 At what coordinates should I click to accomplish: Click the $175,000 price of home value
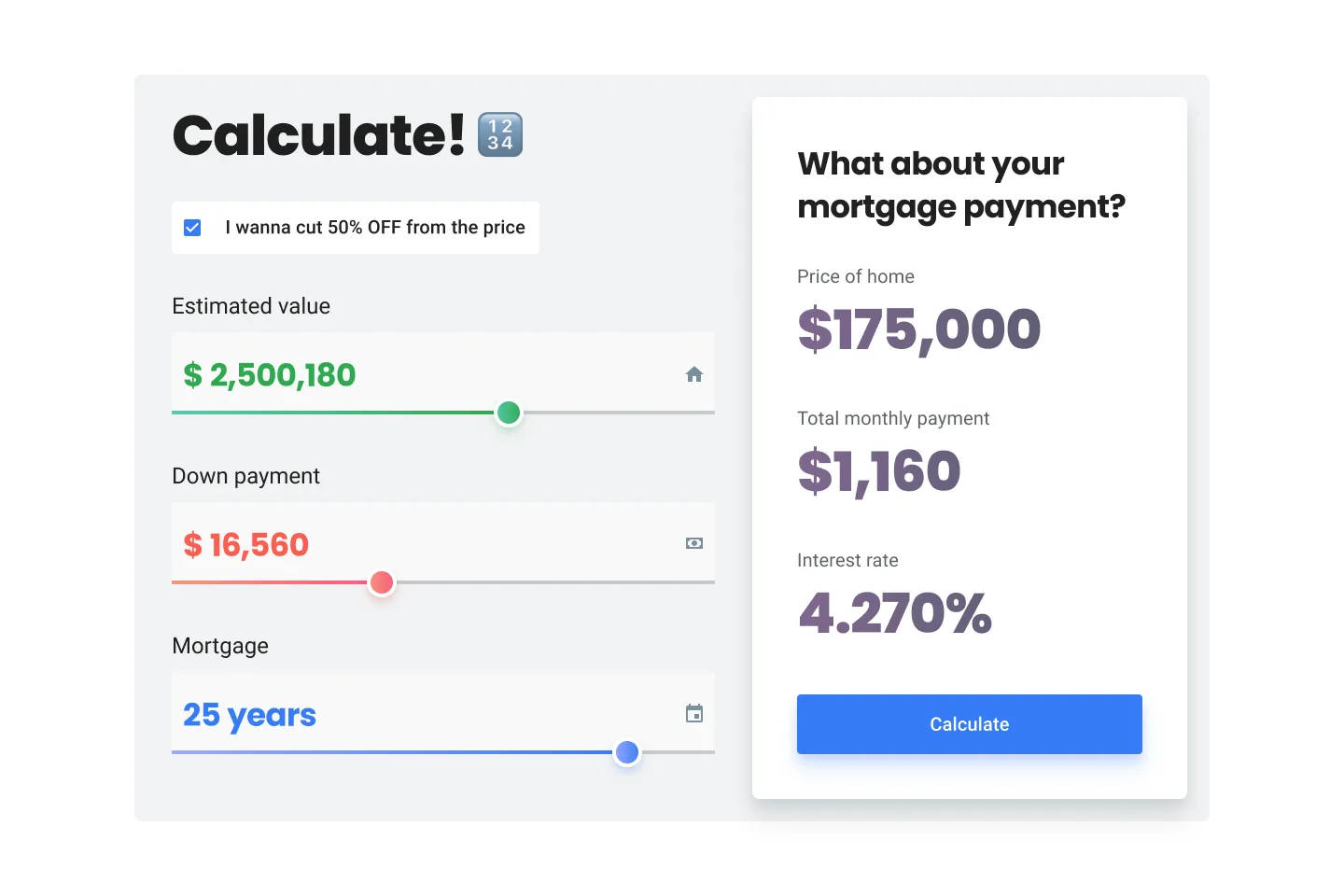[919, 329]
